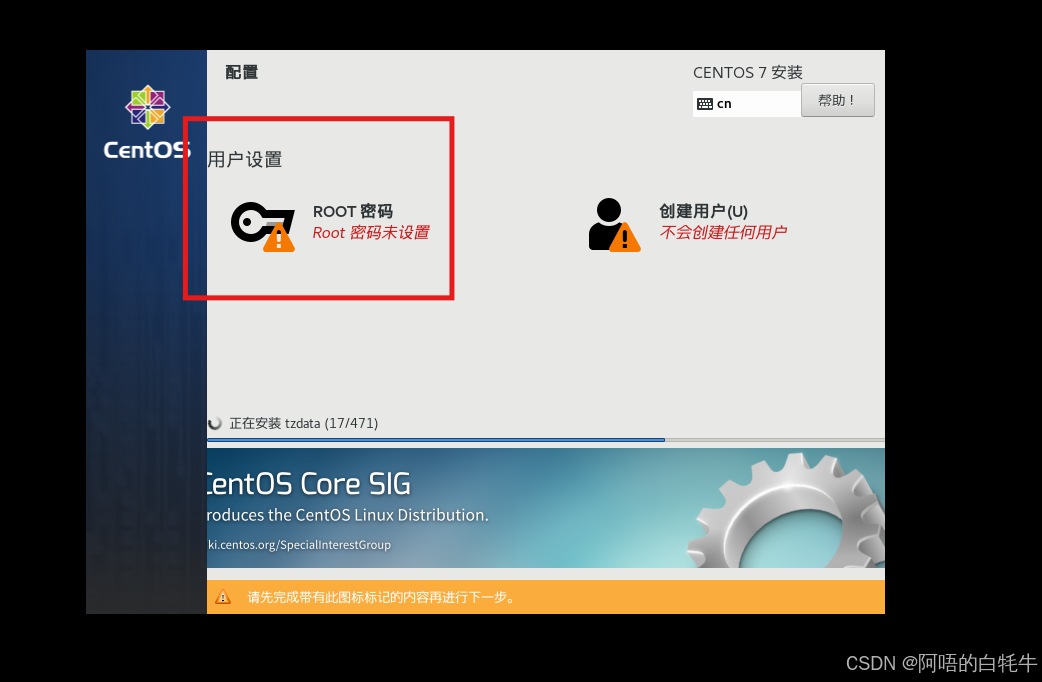Click SpecialInterestGroup wiki URL in banner
The width and height of the screenshot is (1042, 682).
point(299,545)
